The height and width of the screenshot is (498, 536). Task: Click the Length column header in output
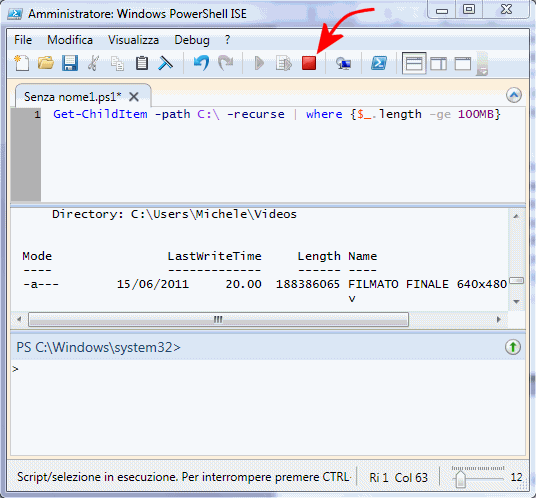(319, 256)
